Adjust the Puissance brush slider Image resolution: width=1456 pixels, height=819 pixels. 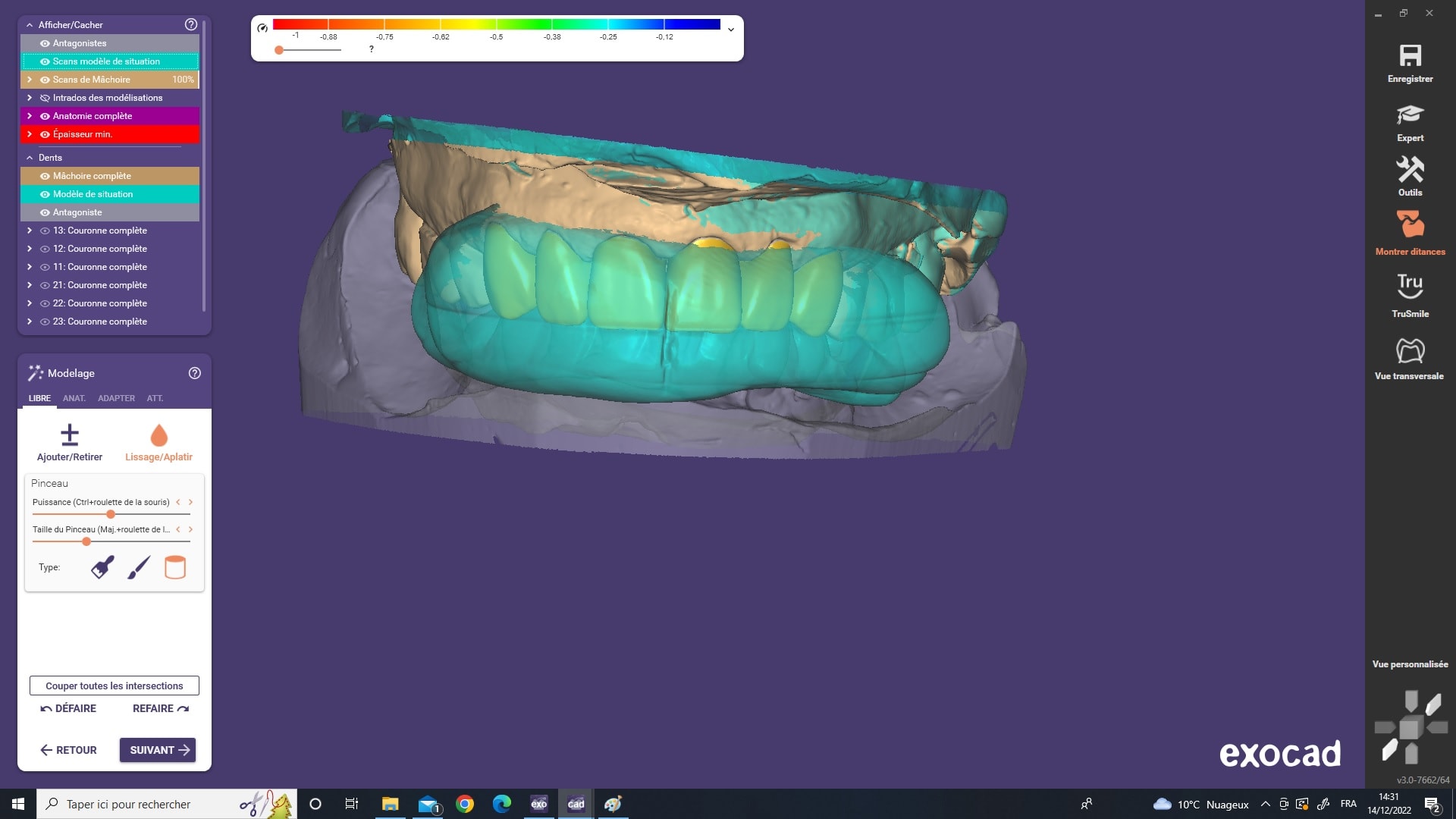pos(111,514)
